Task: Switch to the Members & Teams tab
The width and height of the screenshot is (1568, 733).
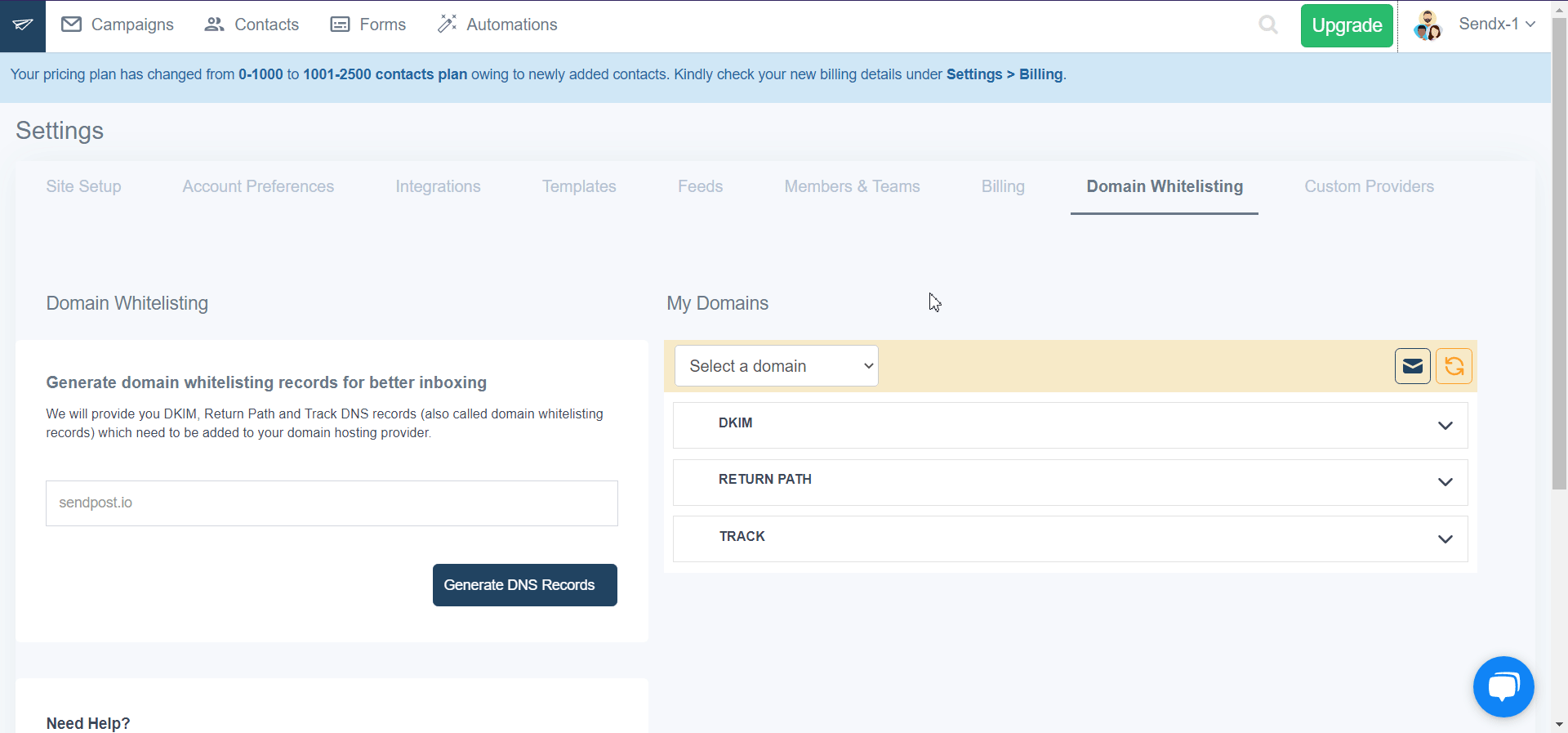Action: tap(852, 186)
